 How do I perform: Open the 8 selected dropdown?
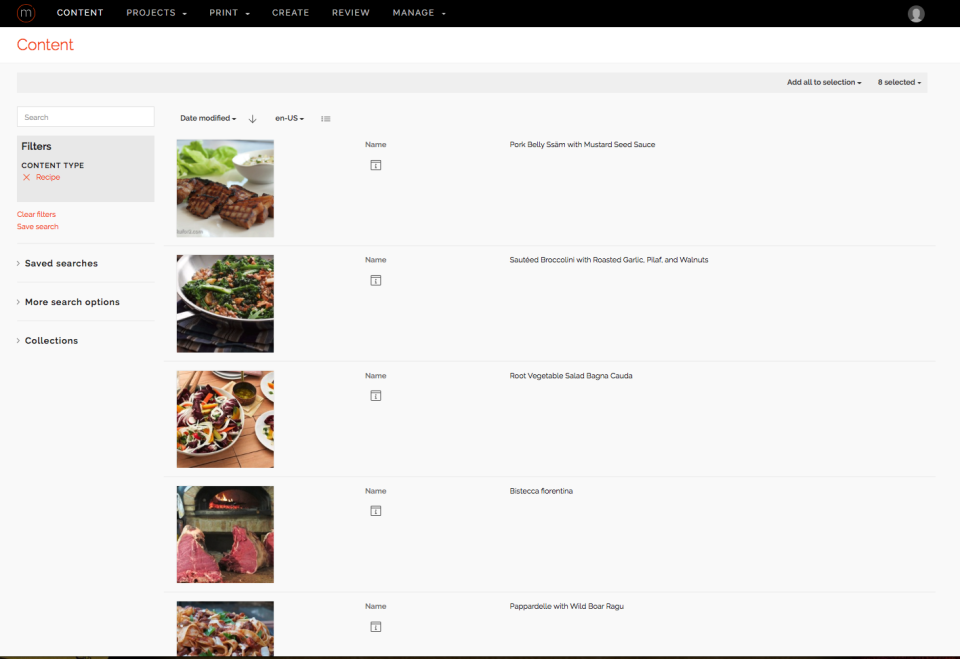[x=899, y=82]
